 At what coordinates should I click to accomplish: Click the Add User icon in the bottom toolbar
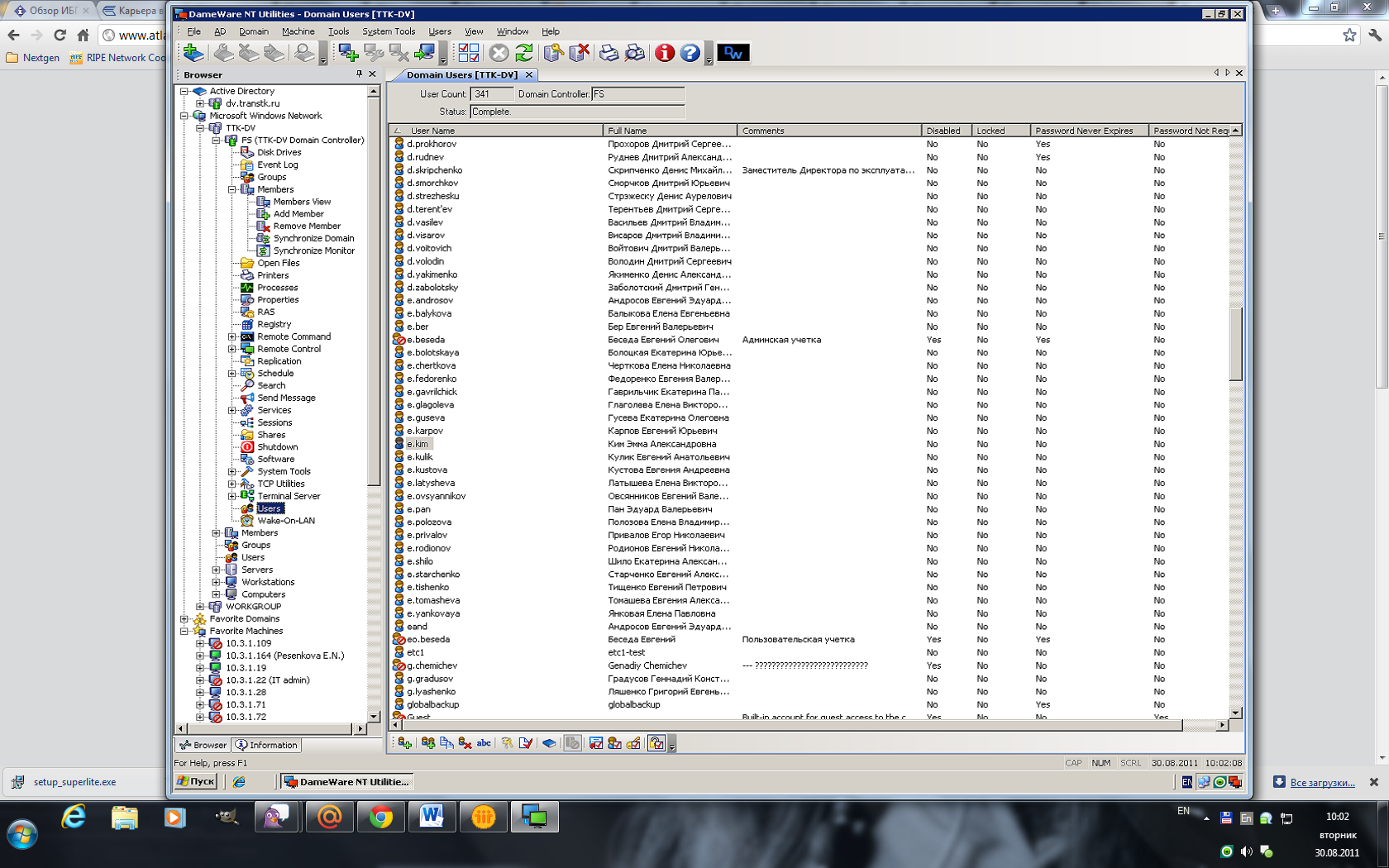[404, 743]
